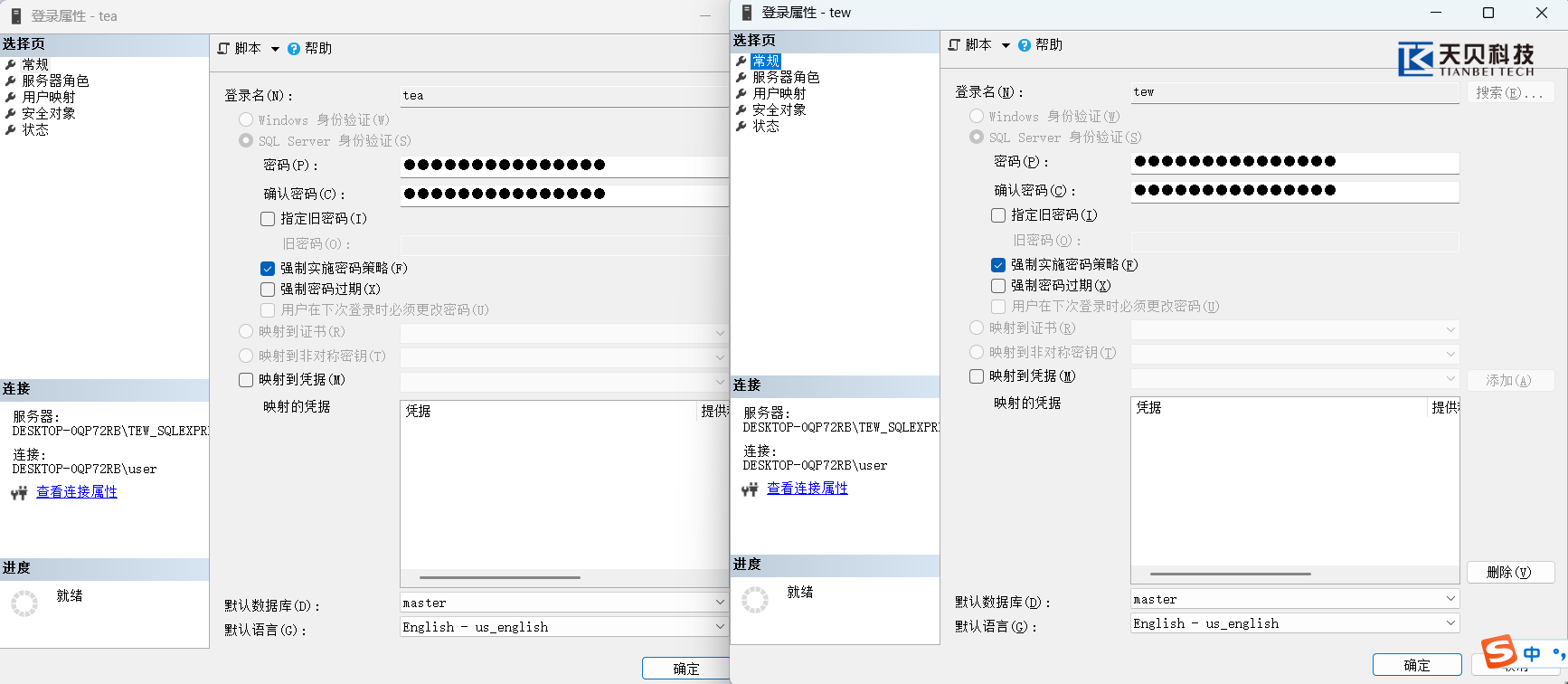Click the script icon in the tea window toolbar
The width and height of the screenshot is (1568, 684).
point(223,49)
